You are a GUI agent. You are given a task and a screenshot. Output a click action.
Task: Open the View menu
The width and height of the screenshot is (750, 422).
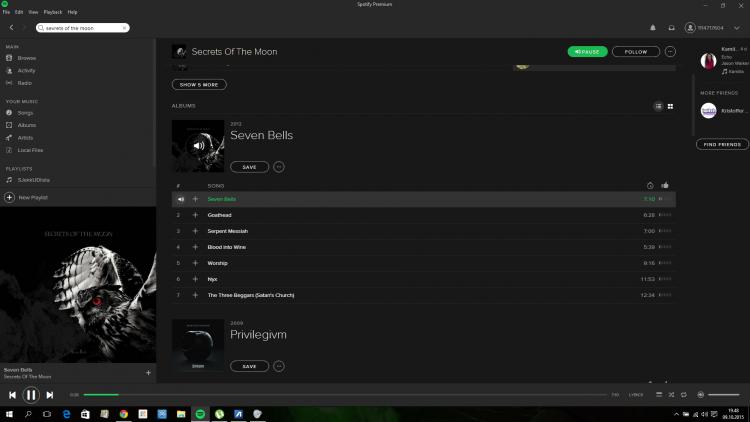[x=33, y=12]
